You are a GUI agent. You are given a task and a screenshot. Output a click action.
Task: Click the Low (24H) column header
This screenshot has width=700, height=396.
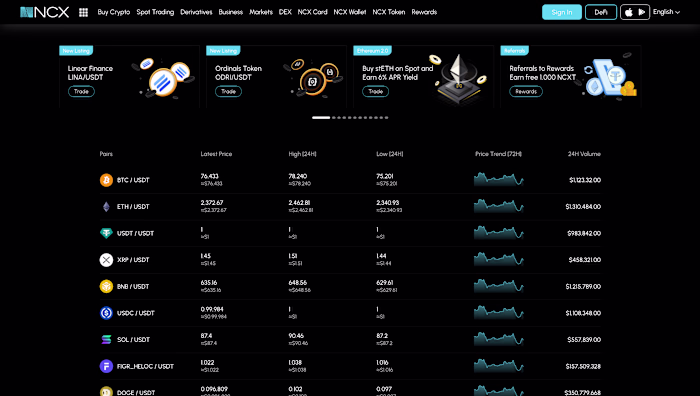pyautogui.click(x=390, y=154)
